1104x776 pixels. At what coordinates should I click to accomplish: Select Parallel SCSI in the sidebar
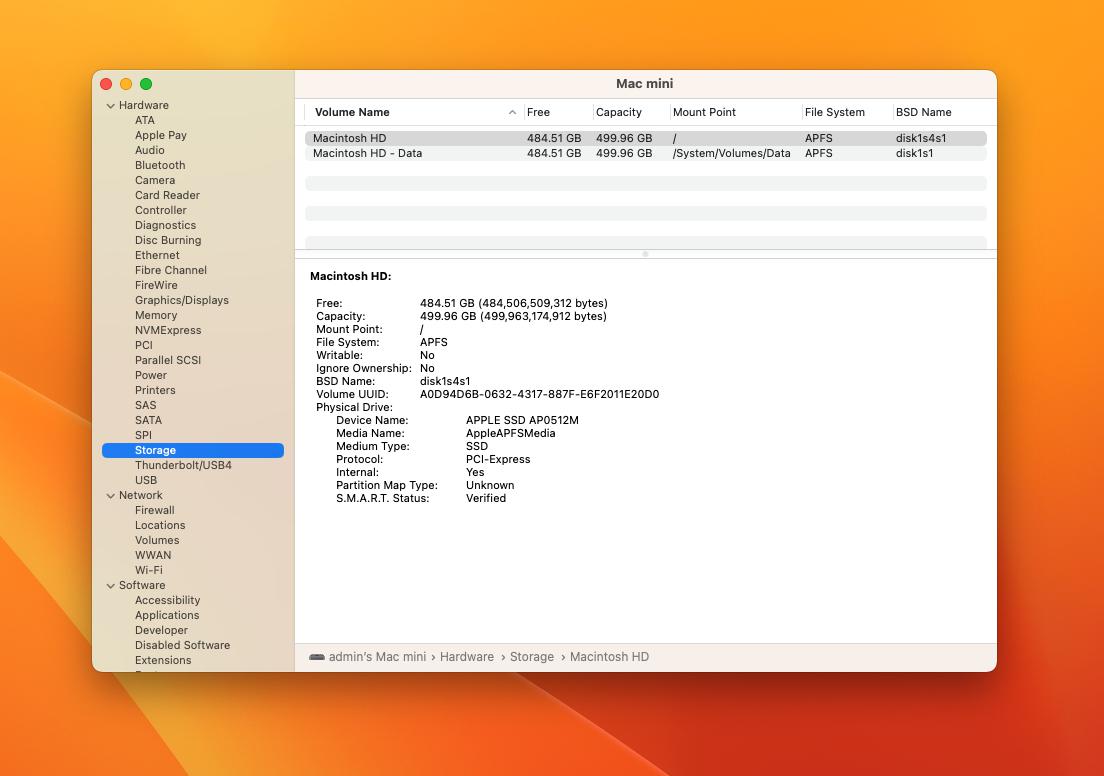pyautogui.click(x=168, y=361)
